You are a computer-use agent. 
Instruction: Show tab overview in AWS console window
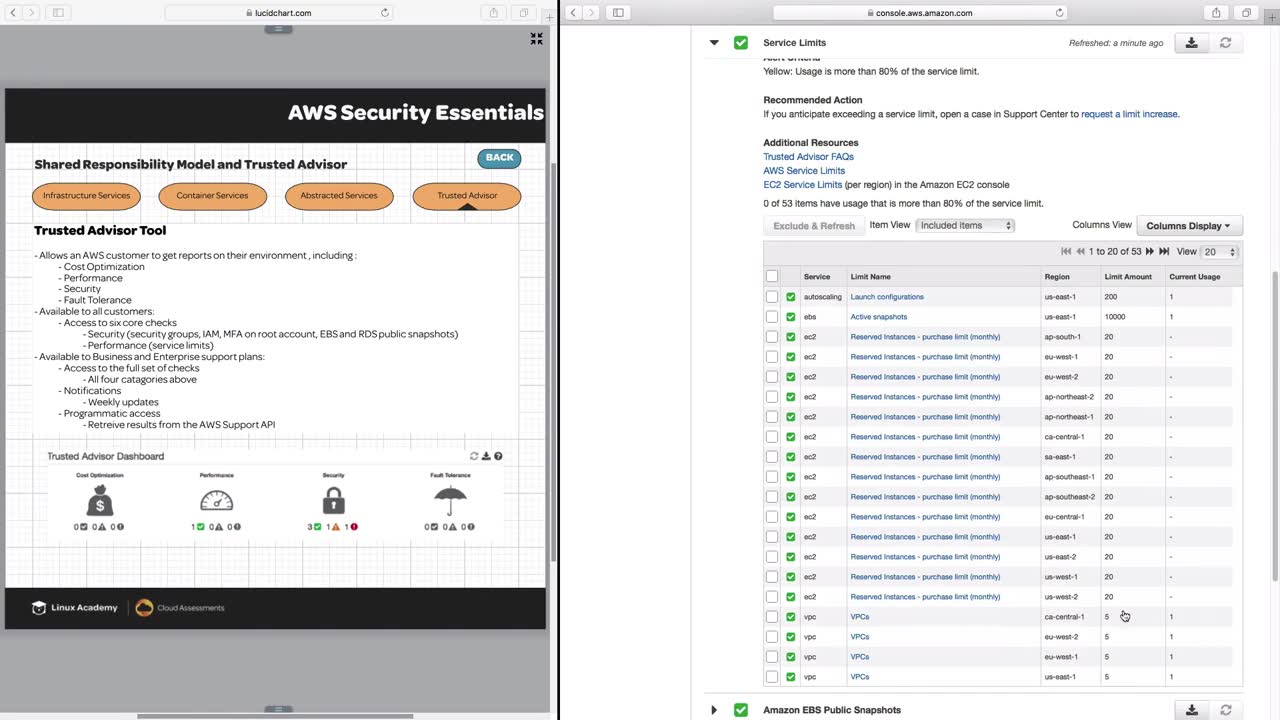pos(1246,13)
